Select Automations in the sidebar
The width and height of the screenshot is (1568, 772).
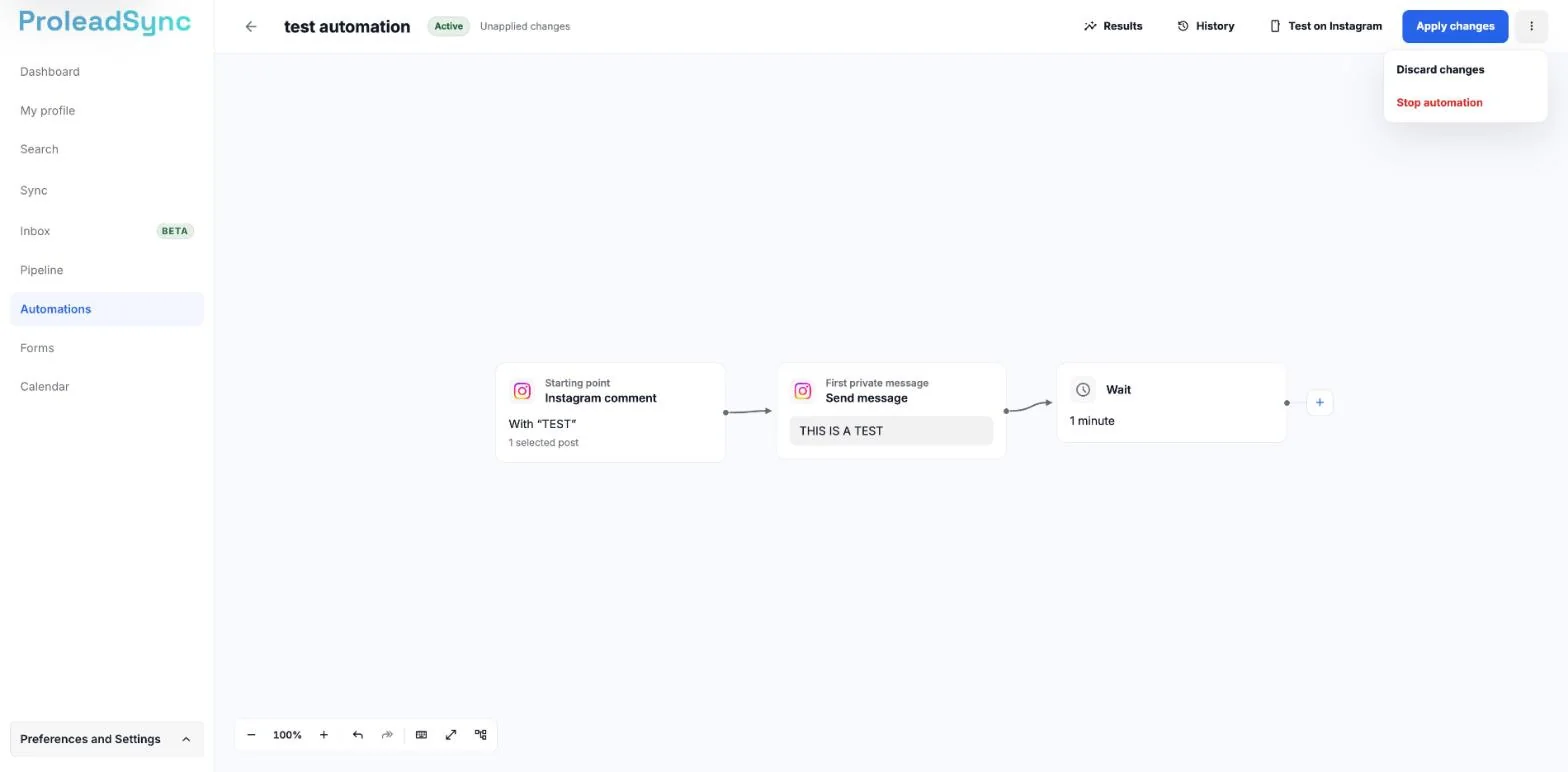coord(107,309)
